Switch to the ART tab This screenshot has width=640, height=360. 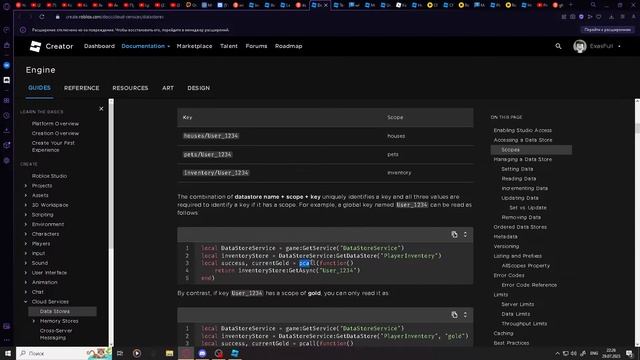(x=168, y=88)
